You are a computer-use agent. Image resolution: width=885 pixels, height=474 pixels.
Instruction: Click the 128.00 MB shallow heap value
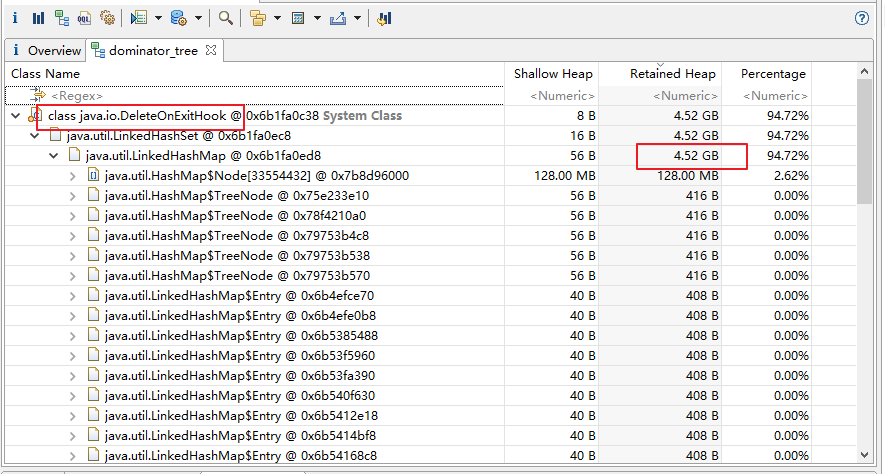[x=564, y=176]
